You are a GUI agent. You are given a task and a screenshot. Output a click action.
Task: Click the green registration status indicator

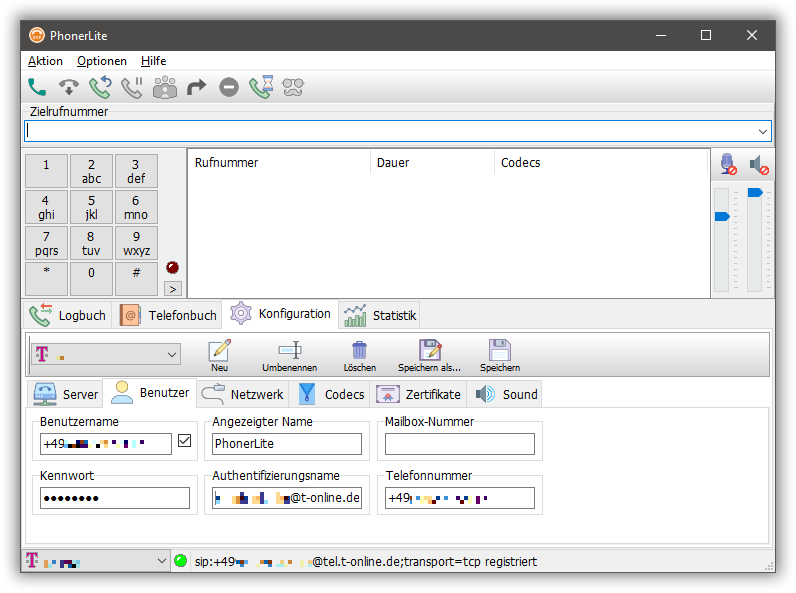point(180,561)
